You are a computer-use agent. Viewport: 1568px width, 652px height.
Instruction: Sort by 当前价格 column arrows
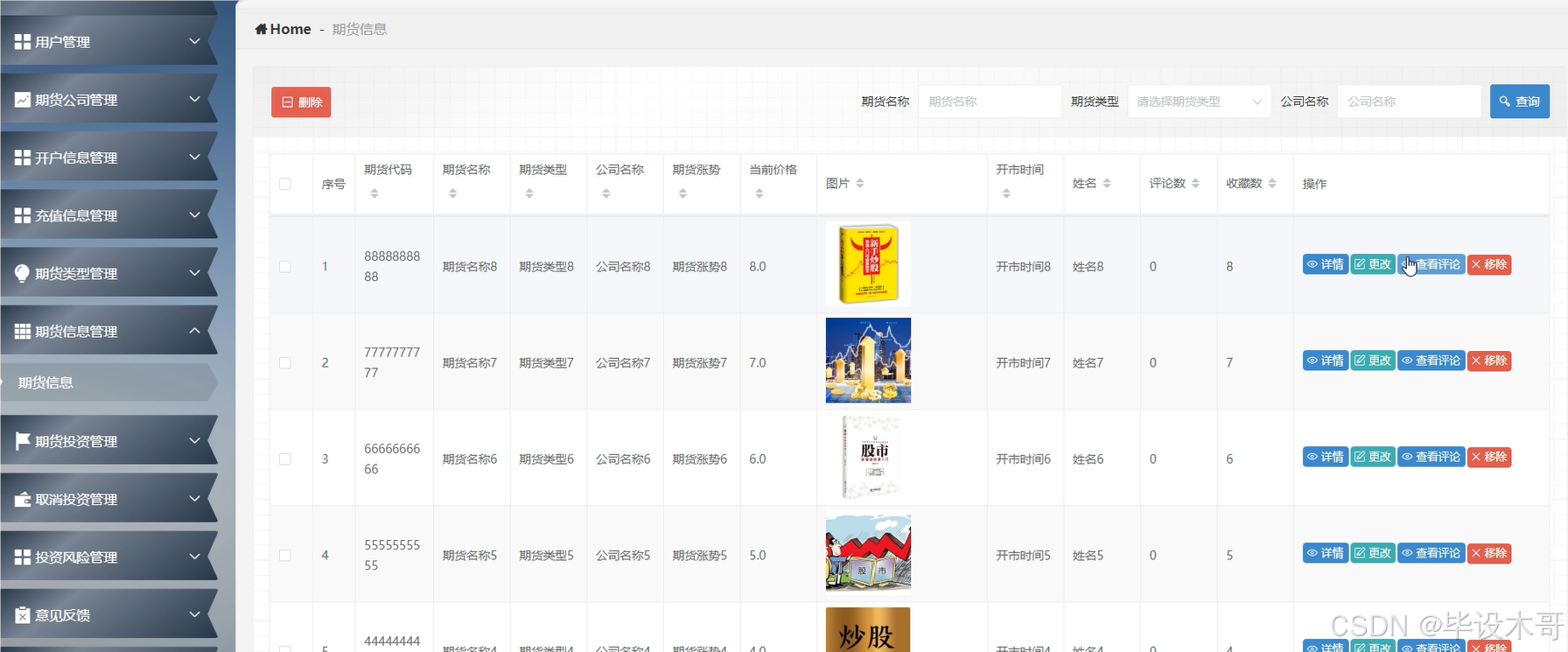point(759,193)
